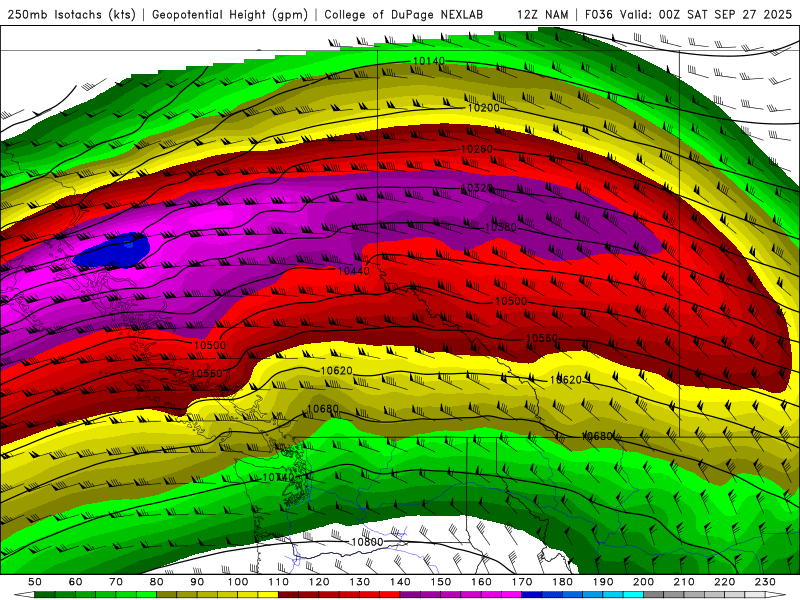
Task: Click the right arrow end of color bar
Action: click(775, 595)
